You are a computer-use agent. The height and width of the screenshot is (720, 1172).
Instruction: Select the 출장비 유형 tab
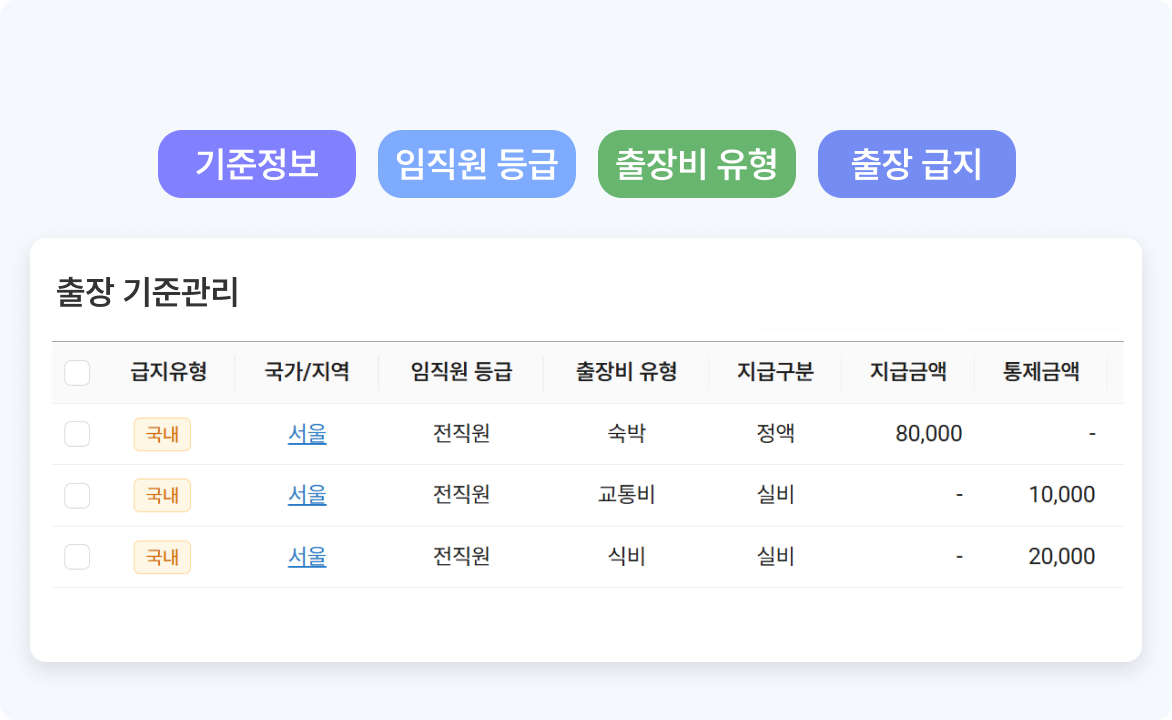(x=697, y=164)
